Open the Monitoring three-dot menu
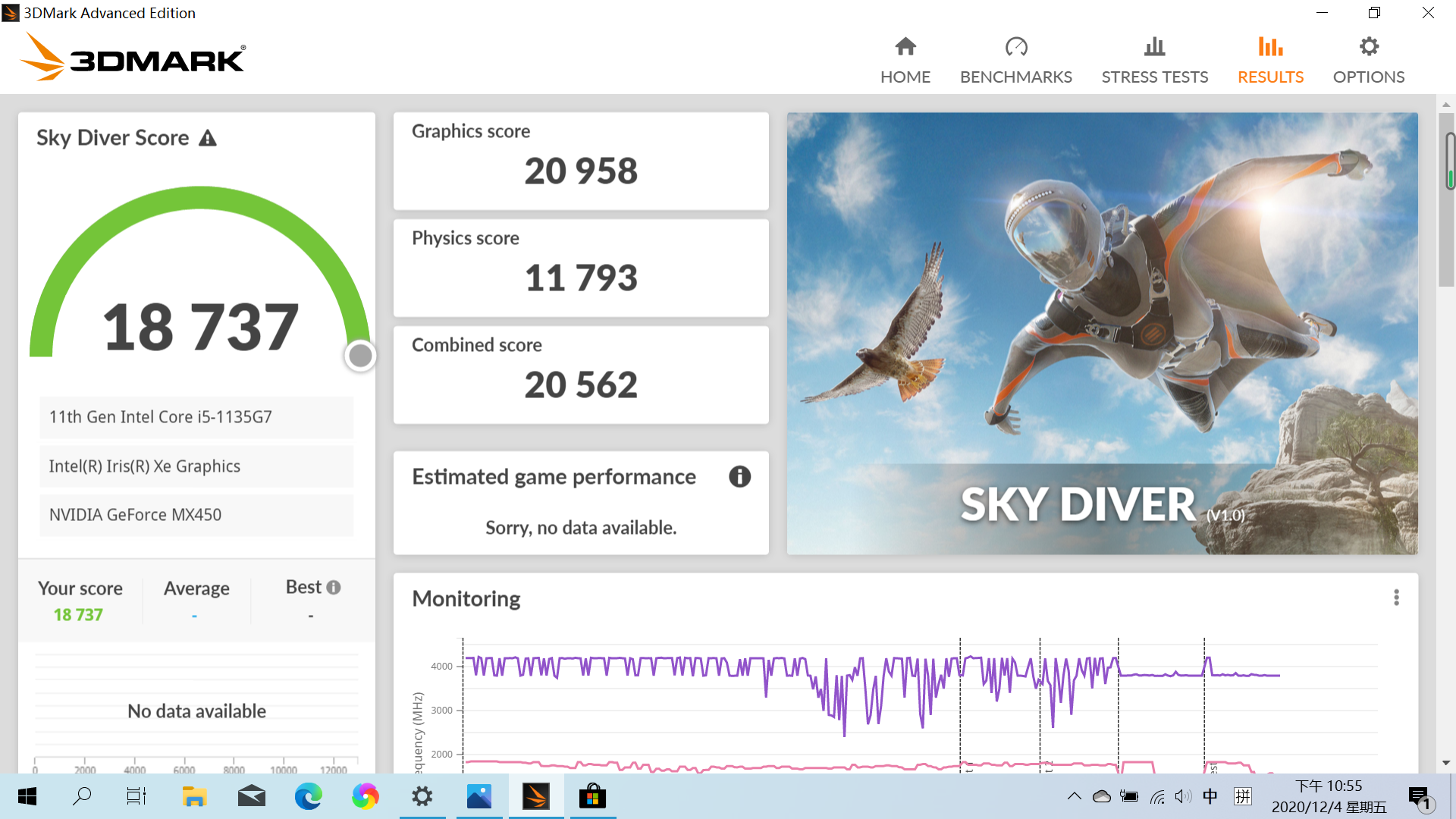1456x819 pixels. (1396, 598)
